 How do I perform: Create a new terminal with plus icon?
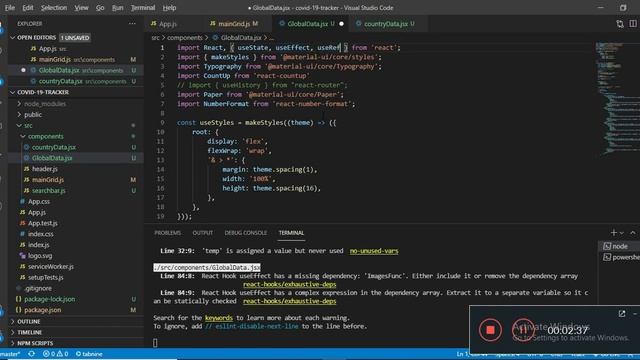[613, 233]
